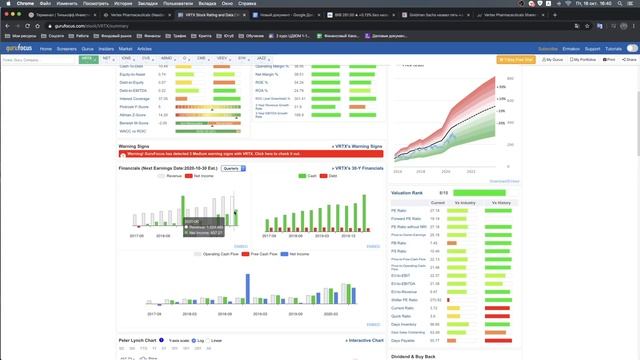The image size is (640, 360).
Task: Open the Quarterly period dropdown
Action: pos(233,168)
